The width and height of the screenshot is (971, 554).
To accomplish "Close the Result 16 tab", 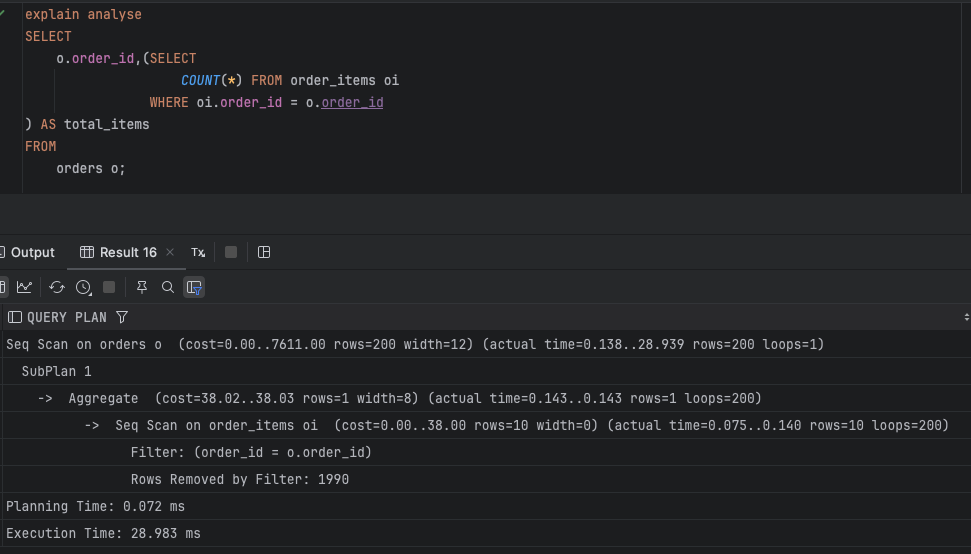I will 170,252.
